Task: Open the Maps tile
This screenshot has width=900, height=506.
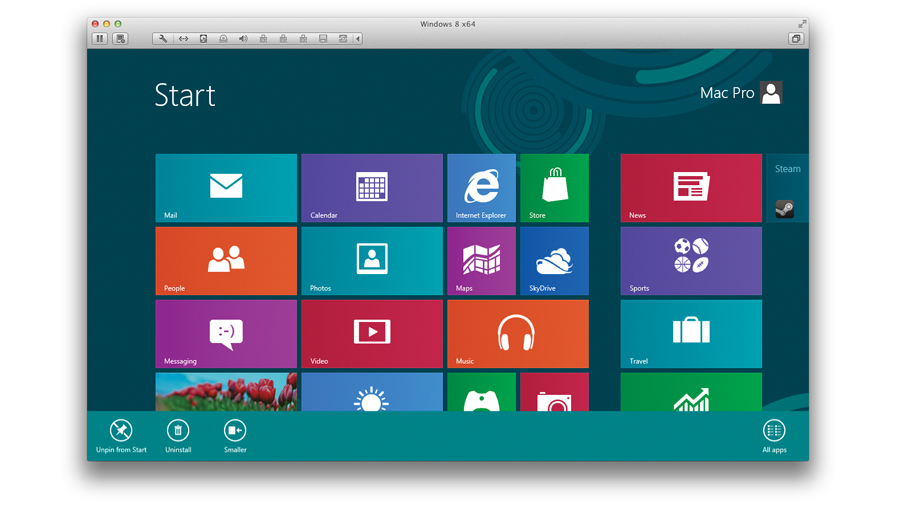Action: click(x=482, y=260)
